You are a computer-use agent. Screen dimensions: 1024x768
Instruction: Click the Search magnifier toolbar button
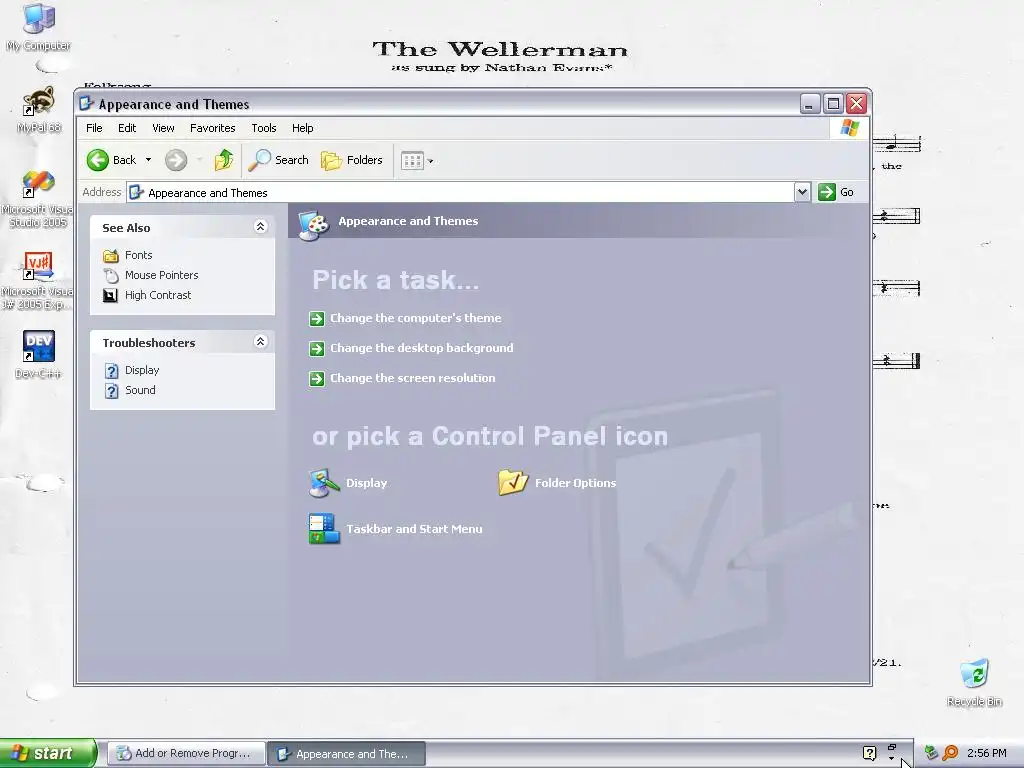pyautogui.click(x=279, y=160)
